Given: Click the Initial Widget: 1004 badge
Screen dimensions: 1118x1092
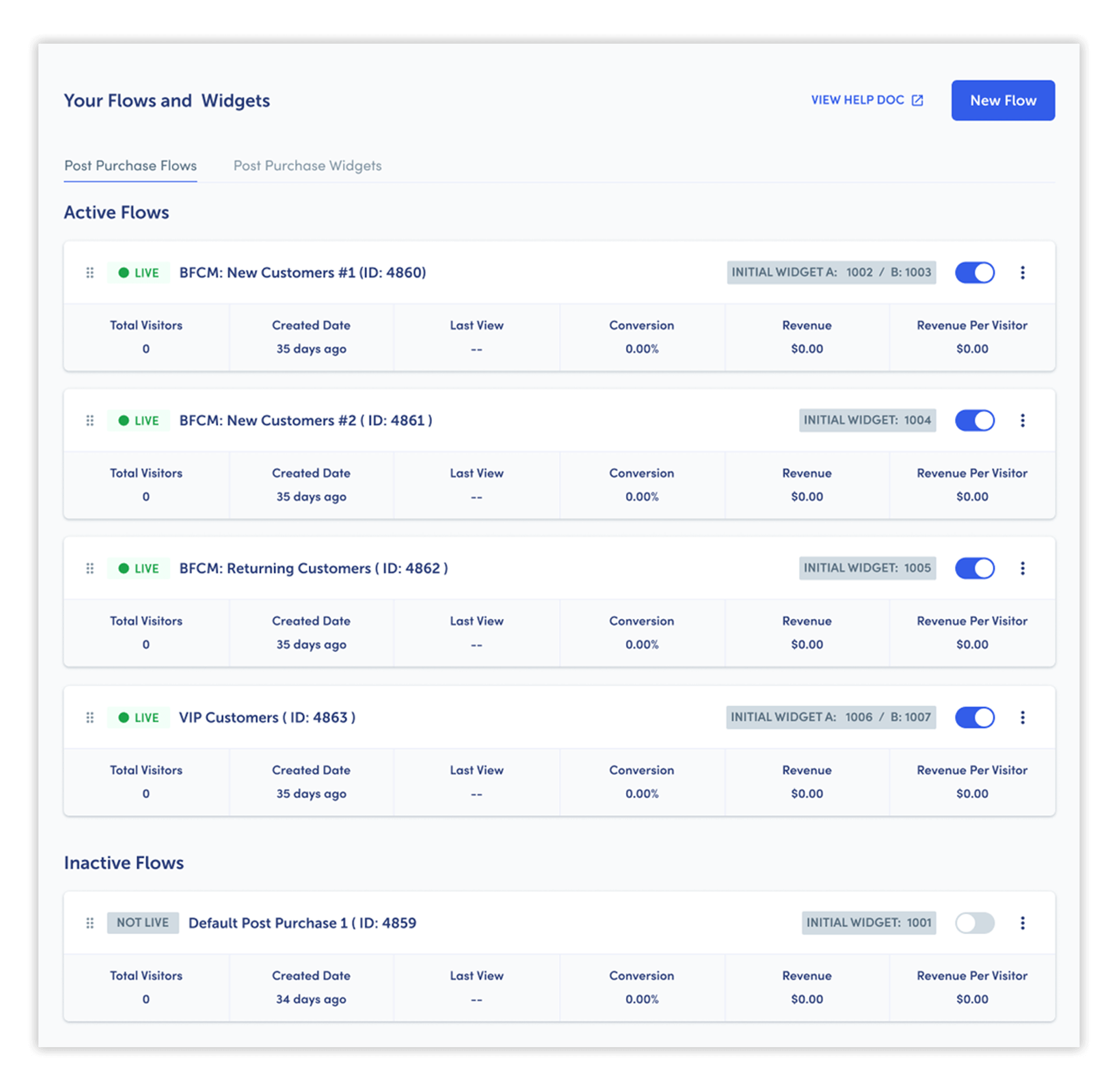Looking at the screenshot, I should click(867, 420).
